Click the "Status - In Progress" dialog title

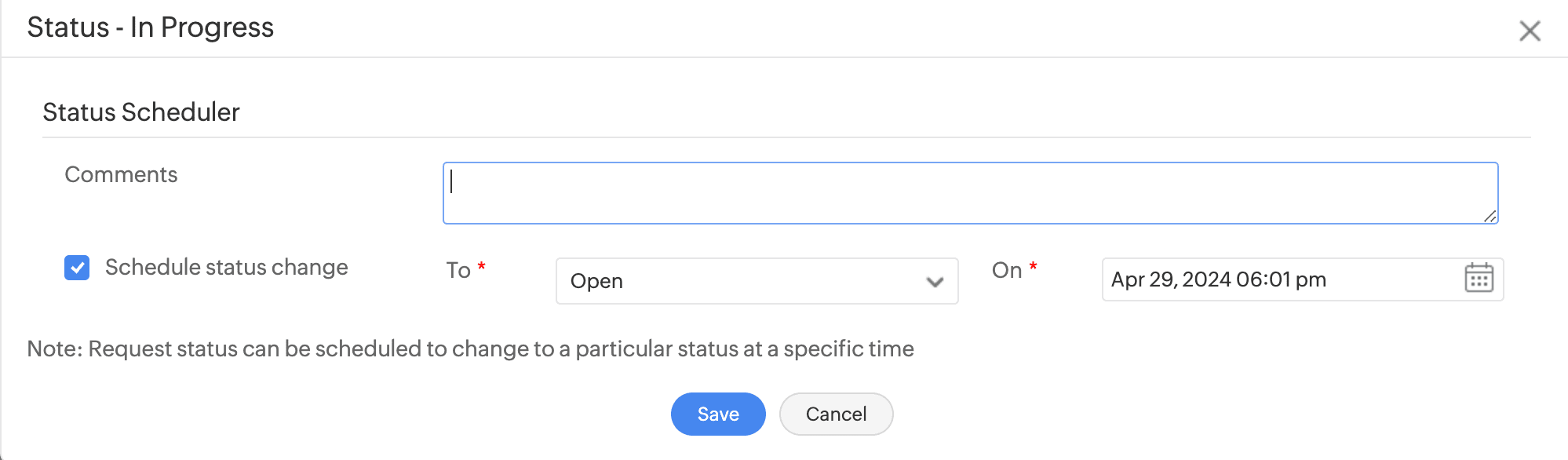150,27
